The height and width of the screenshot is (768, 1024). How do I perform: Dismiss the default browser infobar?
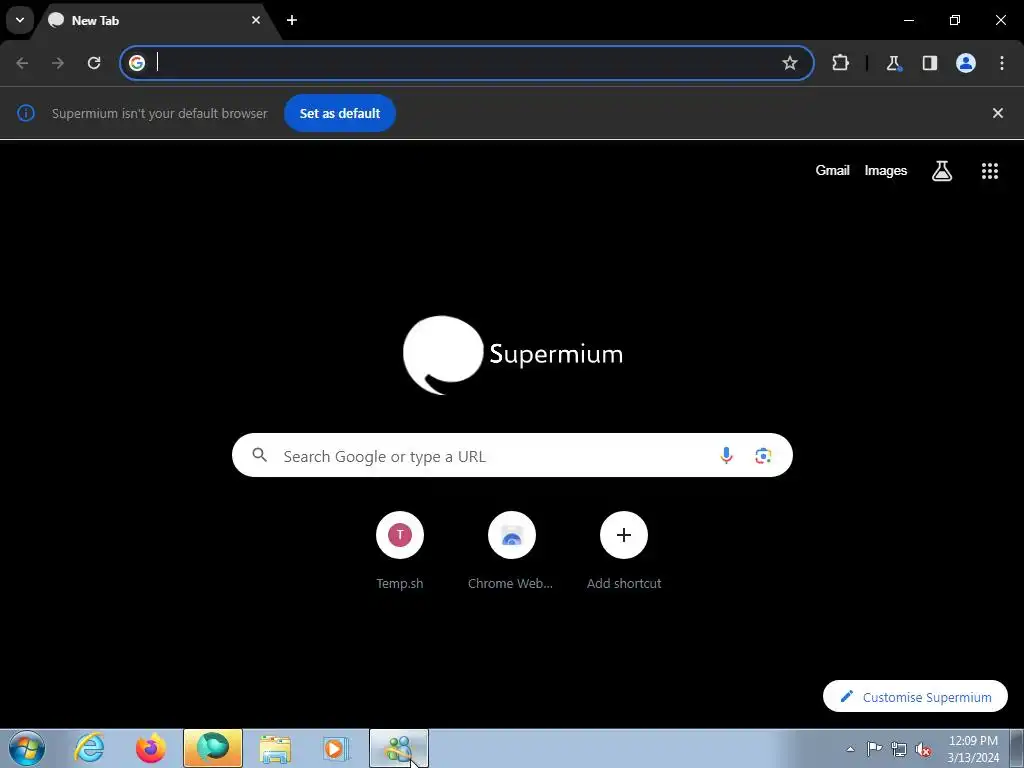[998, 113]
